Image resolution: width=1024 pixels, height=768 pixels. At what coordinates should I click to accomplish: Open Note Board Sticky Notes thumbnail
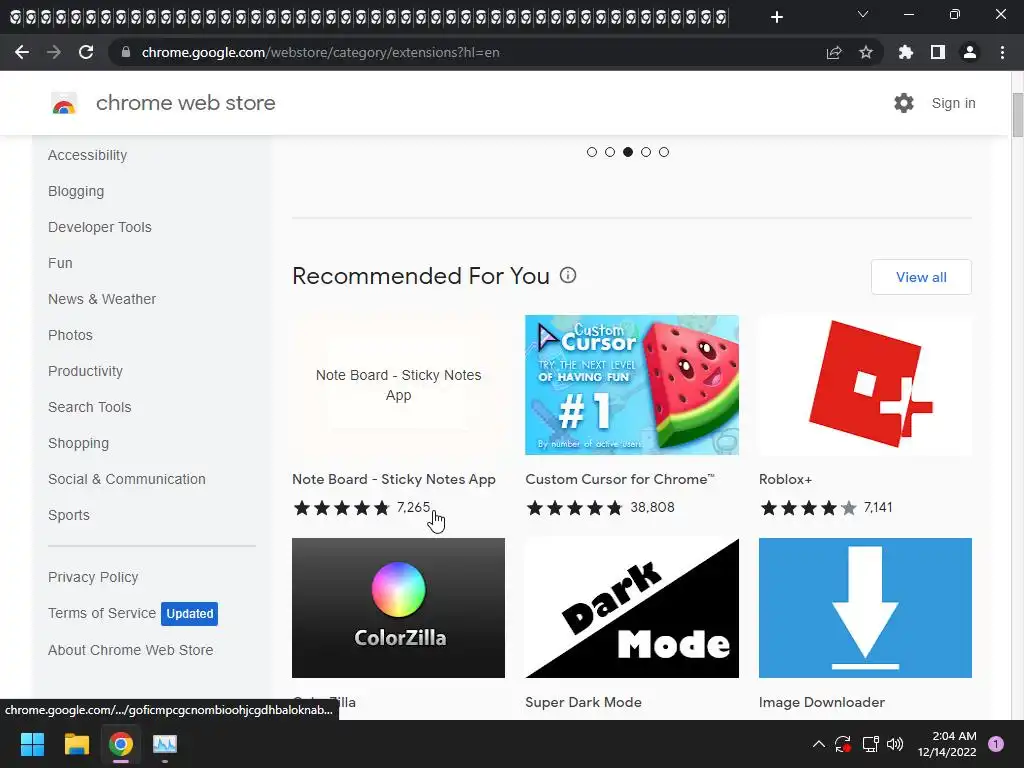tap(398, 385)
